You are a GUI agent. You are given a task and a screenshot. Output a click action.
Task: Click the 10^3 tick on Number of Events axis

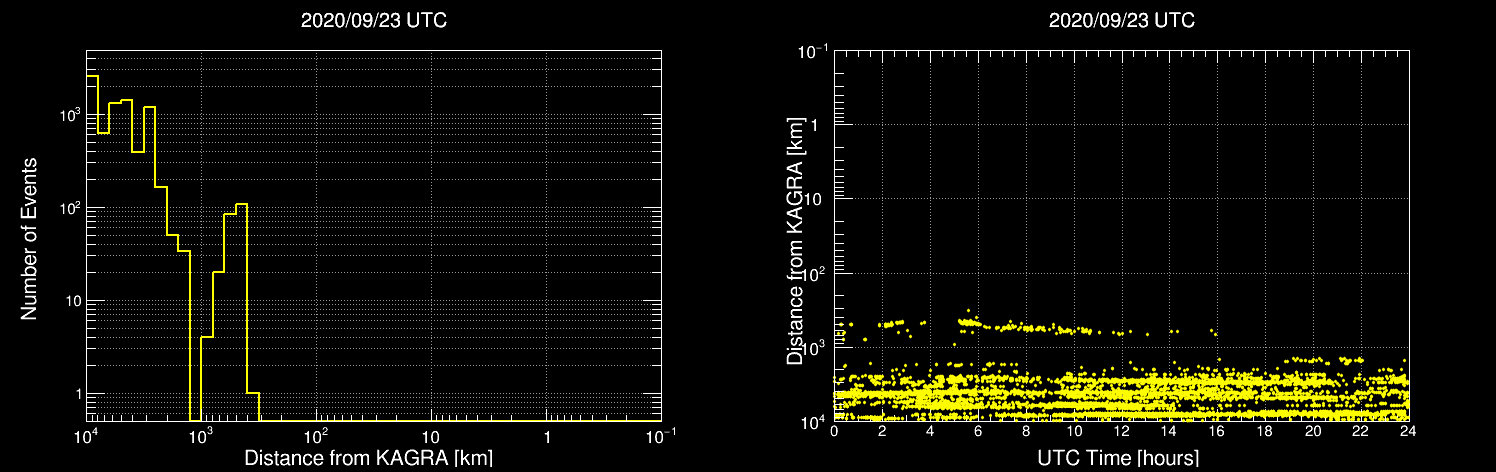[x=69, y=115]
